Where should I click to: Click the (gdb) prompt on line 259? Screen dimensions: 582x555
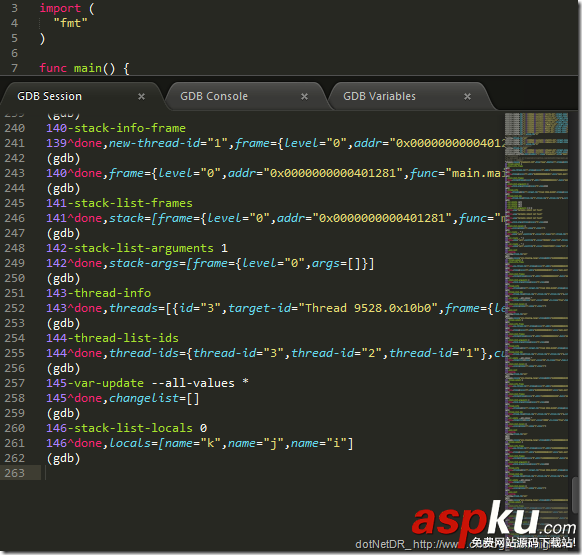63,413
